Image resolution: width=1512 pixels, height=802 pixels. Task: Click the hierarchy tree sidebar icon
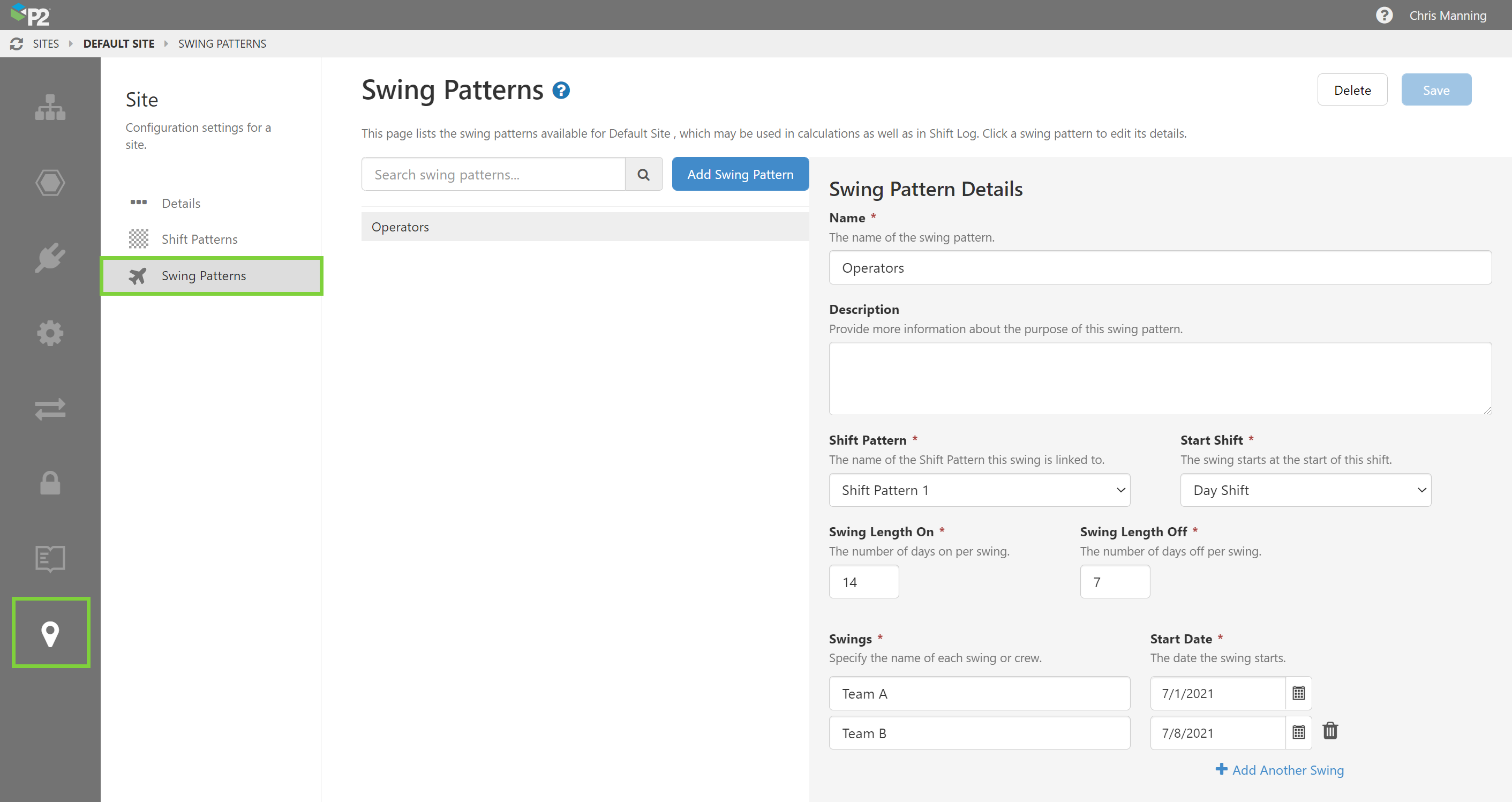[50, 108]
